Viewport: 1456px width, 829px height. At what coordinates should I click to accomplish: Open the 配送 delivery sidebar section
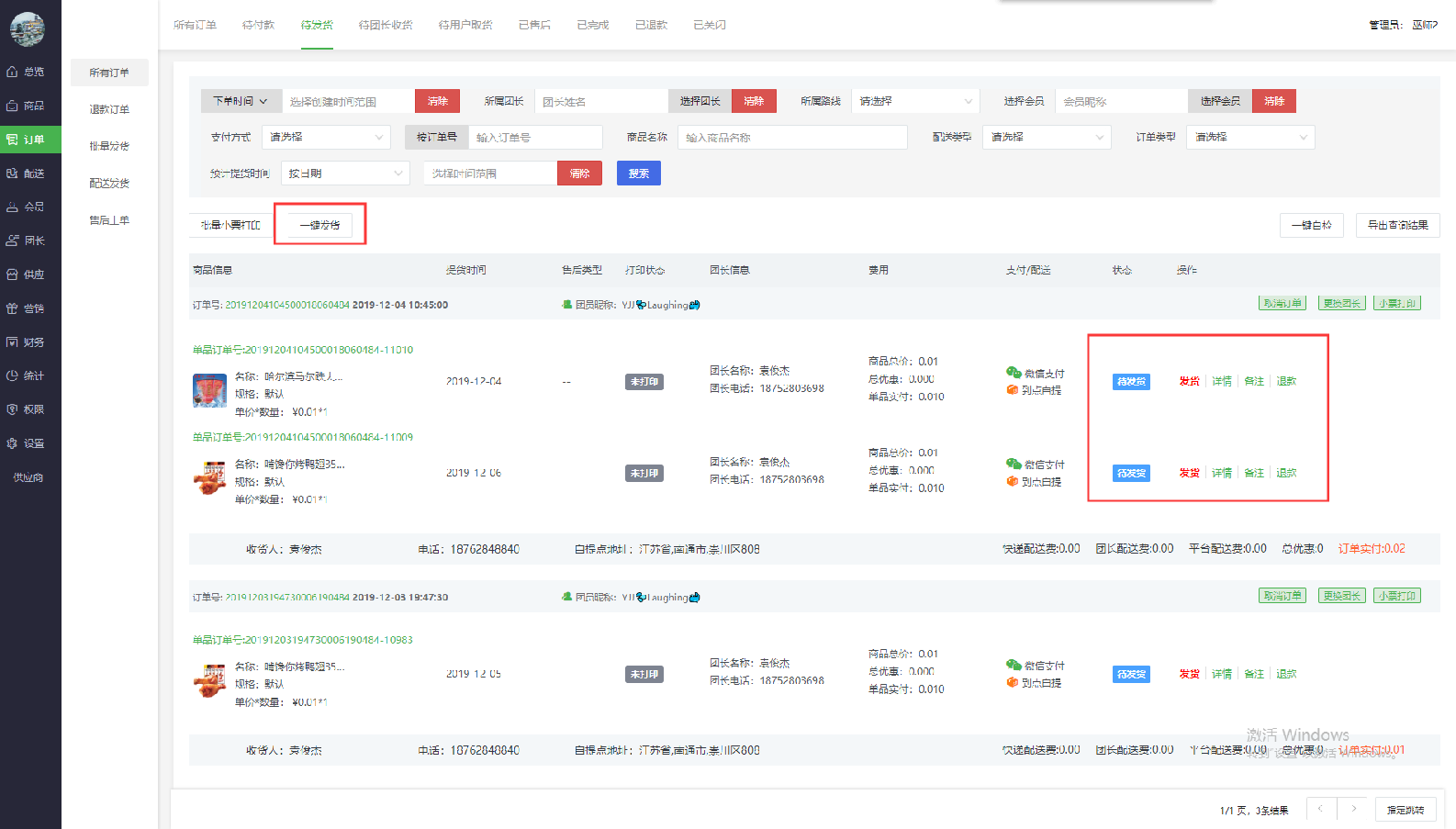click(26, 174)
